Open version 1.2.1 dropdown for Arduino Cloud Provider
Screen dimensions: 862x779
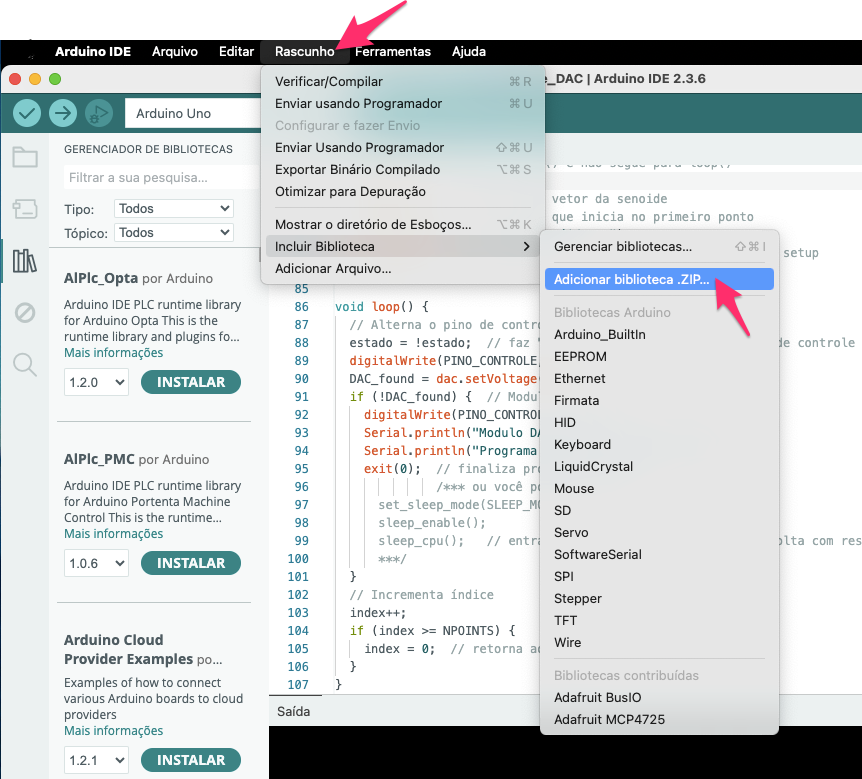pos(96,760)
